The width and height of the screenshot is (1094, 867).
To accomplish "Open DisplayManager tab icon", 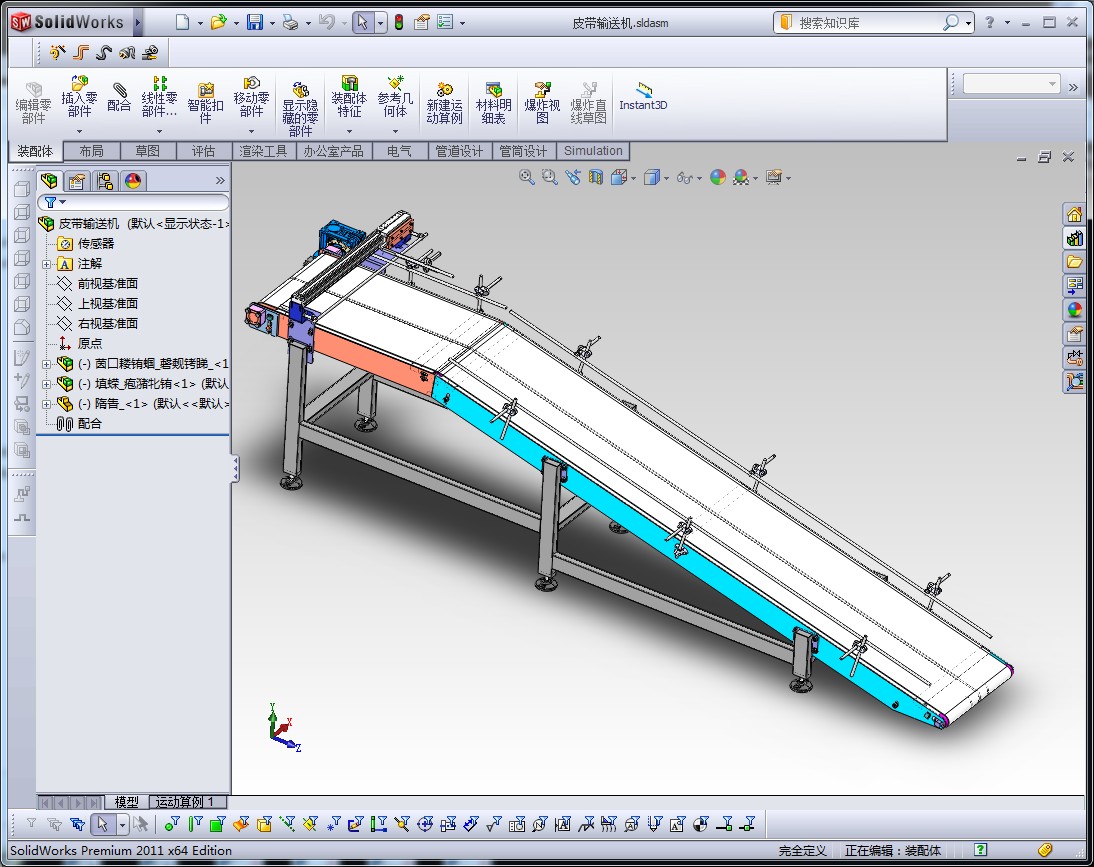I will [x=133, y=181].
